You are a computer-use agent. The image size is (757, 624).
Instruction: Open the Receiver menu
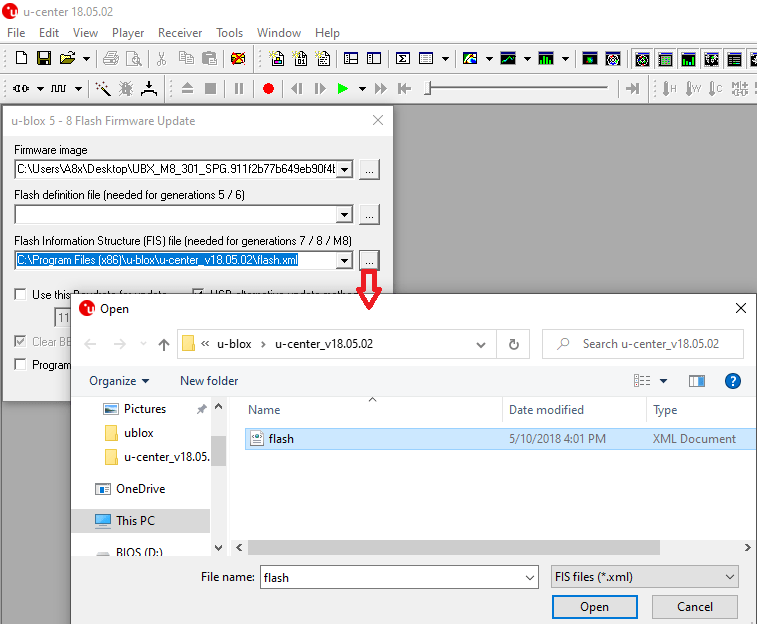pyautogui.click(x=180, y=33)
